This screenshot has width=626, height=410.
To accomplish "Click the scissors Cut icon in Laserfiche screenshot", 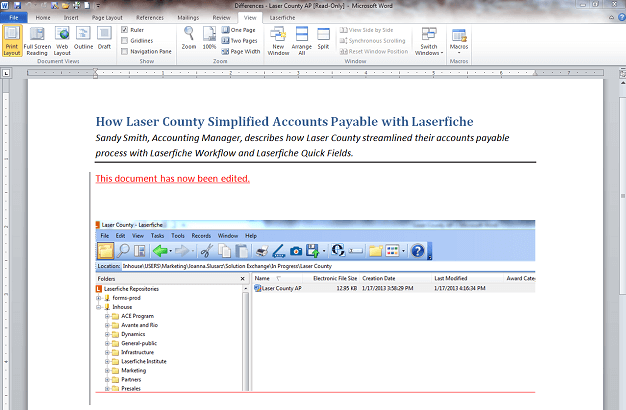I will pyautogui.click(x=206, y=251).
